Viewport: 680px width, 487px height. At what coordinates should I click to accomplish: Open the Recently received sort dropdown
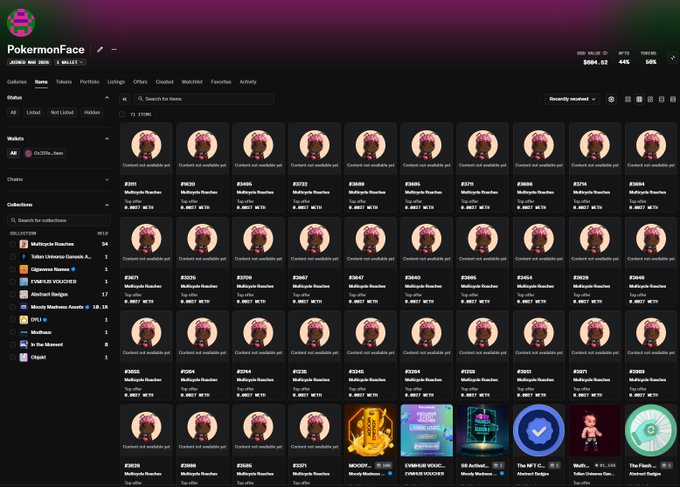(572, 99)
